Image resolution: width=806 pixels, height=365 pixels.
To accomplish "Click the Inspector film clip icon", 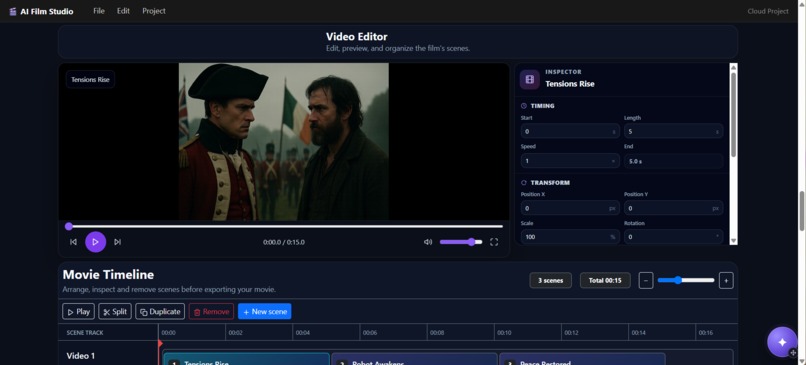I will pyautogui.click(x=529, y=80).
